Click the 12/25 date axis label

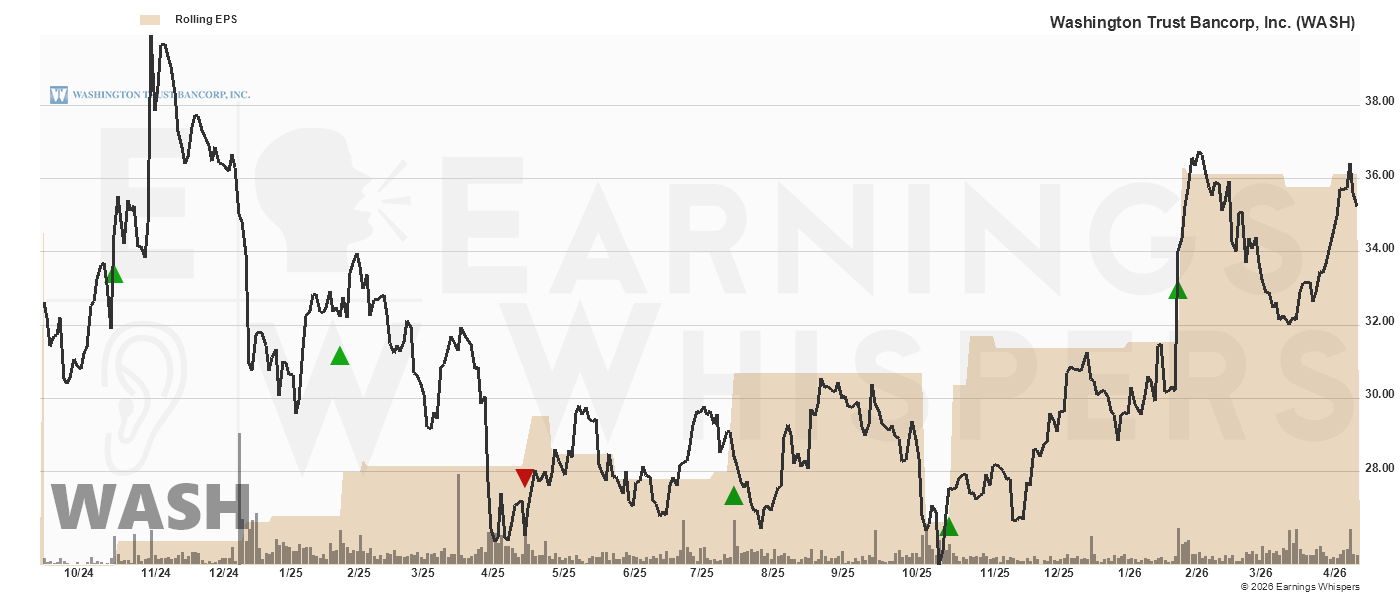pyautogui.click(x=1059, y=573)
